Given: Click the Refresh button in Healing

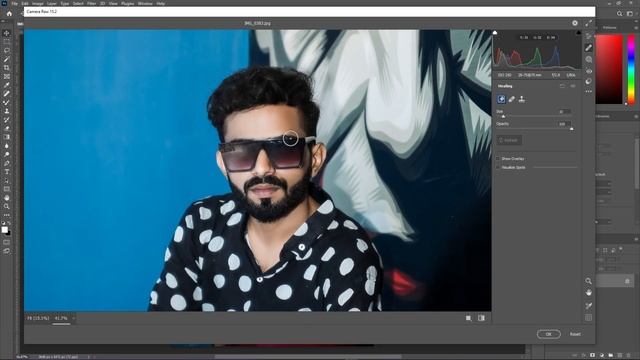Looking at the screenshot, I should click(509, 140).
